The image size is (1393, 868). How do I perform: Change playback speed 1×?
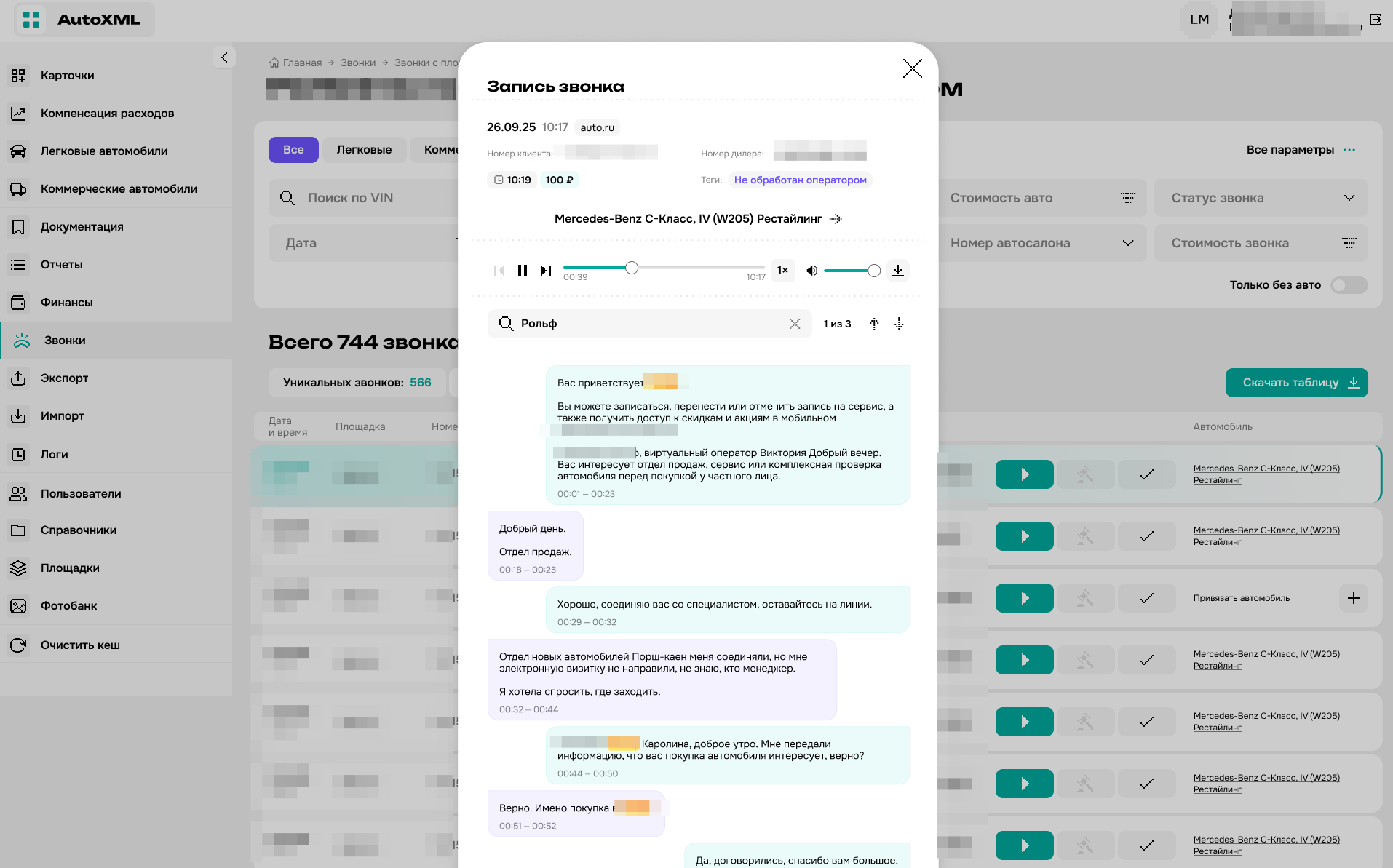782,271
